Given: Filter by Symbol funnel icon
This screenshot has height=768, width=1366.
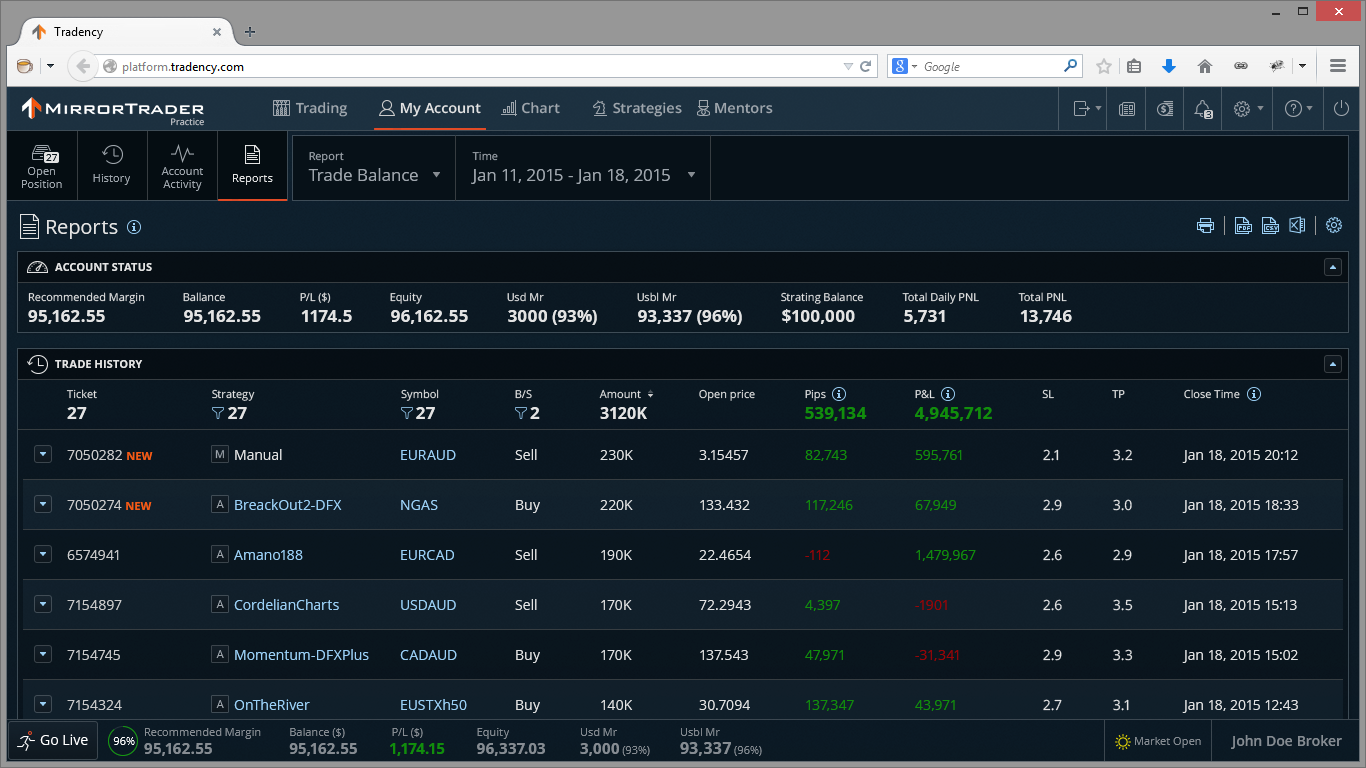Looking at the screenshot, I should tap(407, 413).
